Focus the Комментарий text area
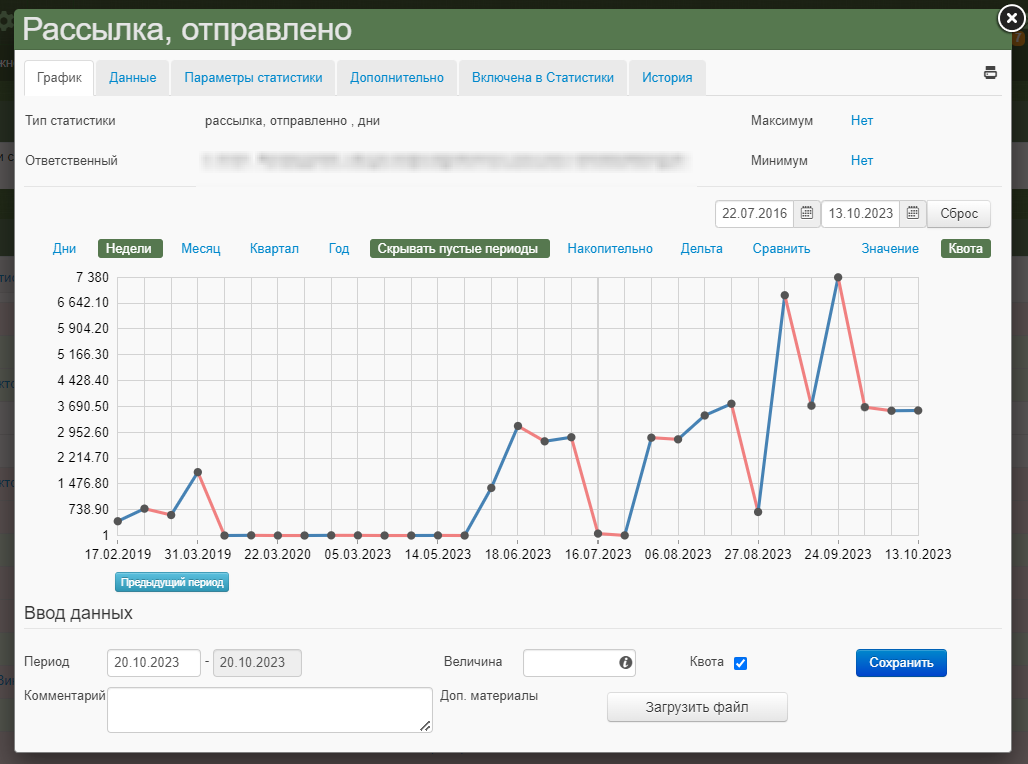 [269, 710]
